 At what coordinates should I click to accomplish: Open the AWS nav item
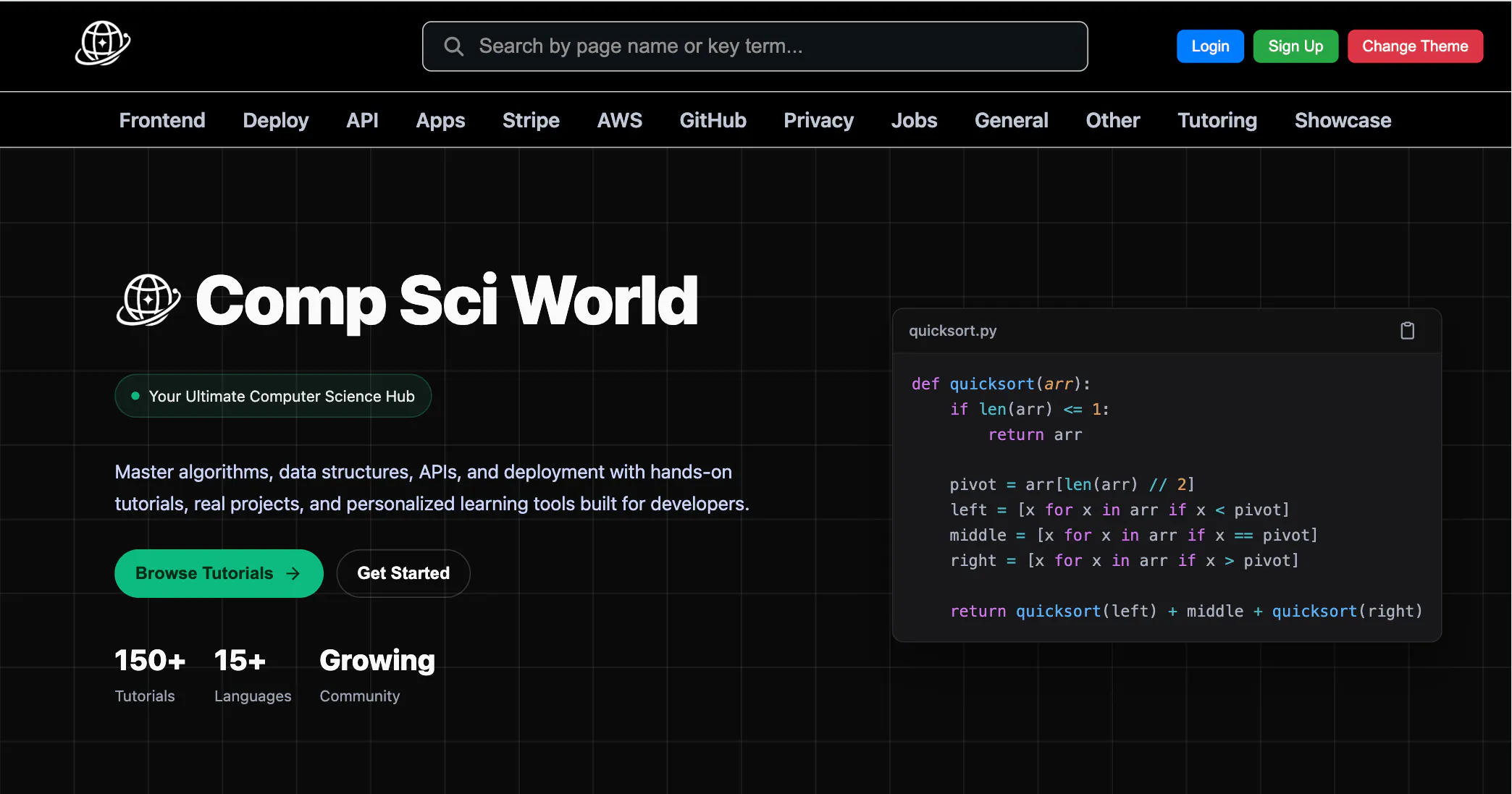[x=619, y=120]
